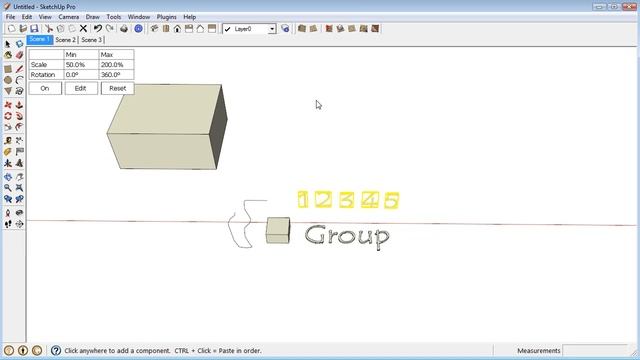Open the Camera menu
640x360 pixels.
pos(69,17)
